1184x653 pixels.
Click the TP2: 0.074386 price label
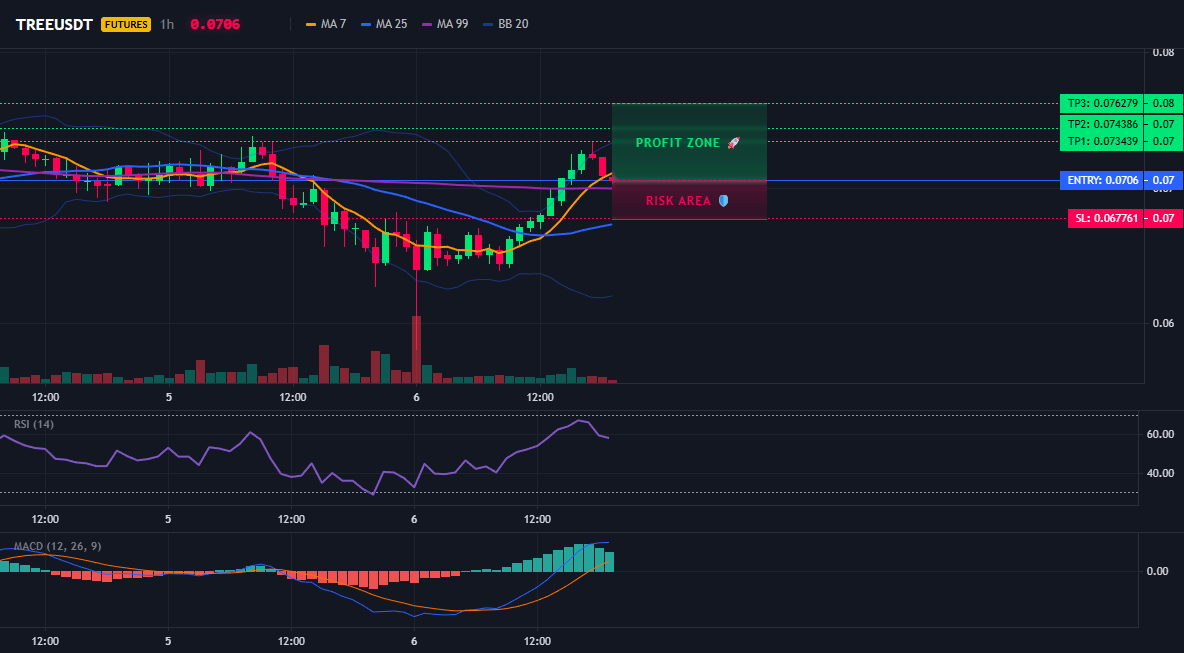[1102, 124]
